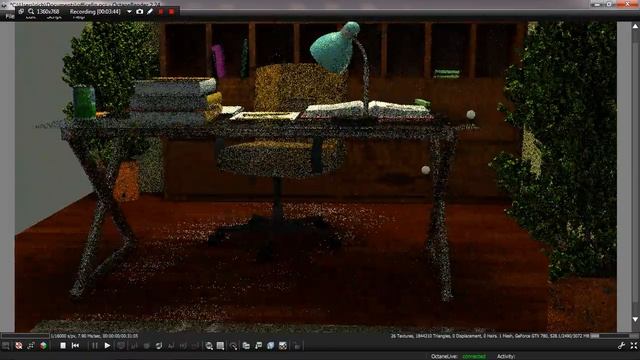Click the folder copy icon in the bottom toolbar
The height and width of the screenshot is (360, 640).
pos(246,346)
